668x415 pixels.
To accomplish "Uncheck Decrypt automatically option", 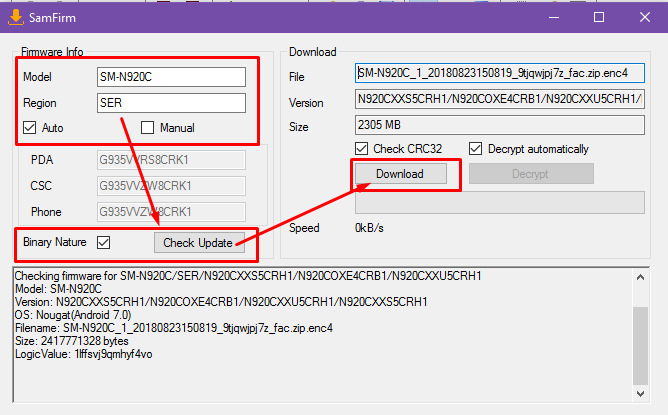I will pos(476,149).
